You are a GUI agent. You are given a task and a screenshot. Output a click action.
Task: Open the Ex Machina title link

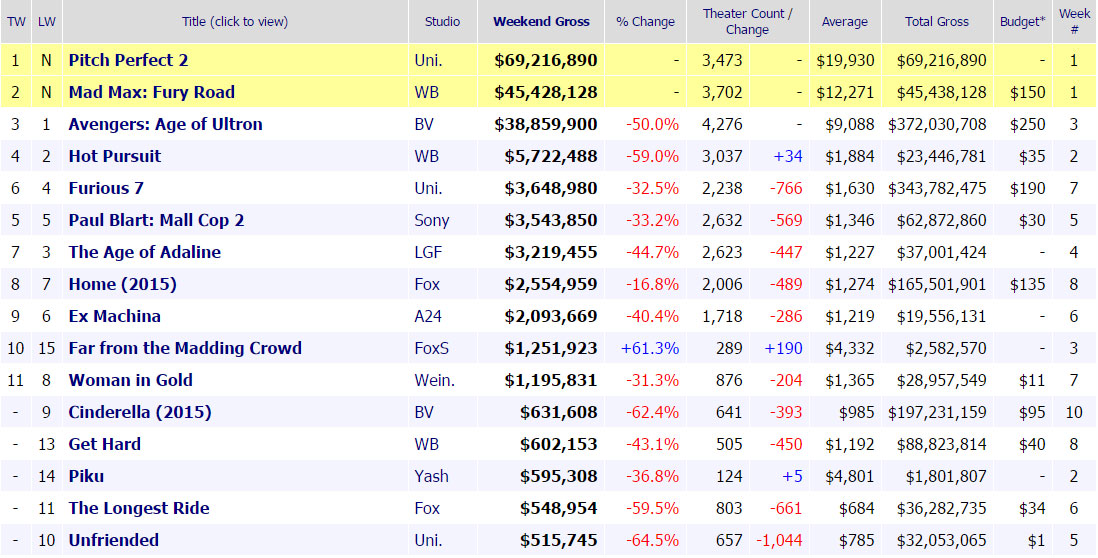click(x=114, y=316)
